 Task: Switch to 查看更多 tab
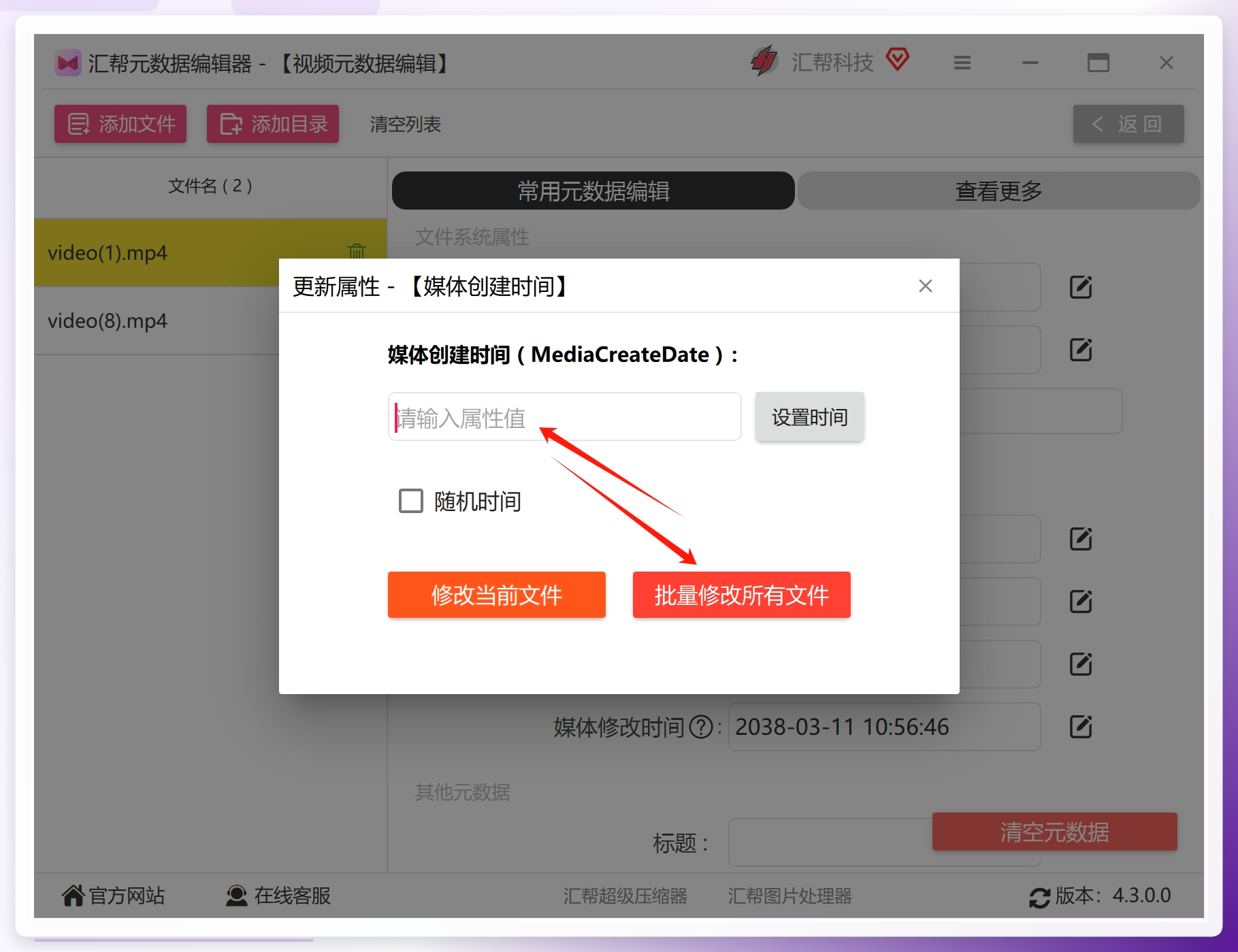[998, 191]
